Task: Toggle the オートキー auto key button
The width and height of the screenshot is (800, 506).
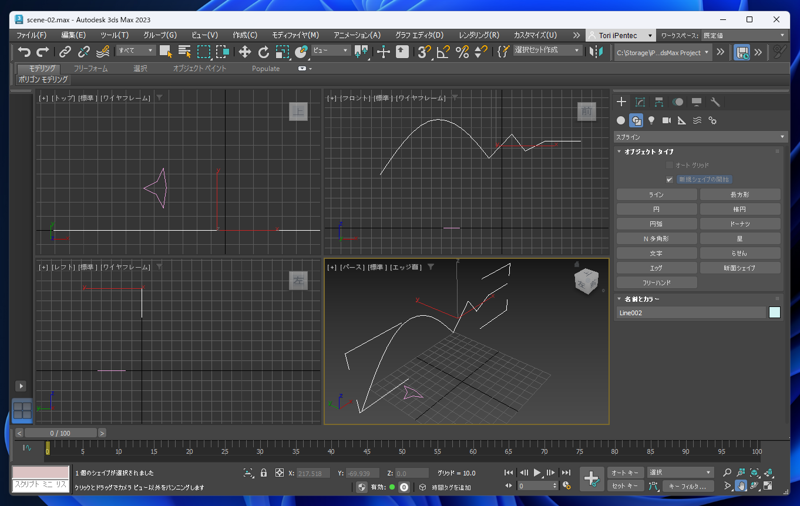Action: coord(625,472)
